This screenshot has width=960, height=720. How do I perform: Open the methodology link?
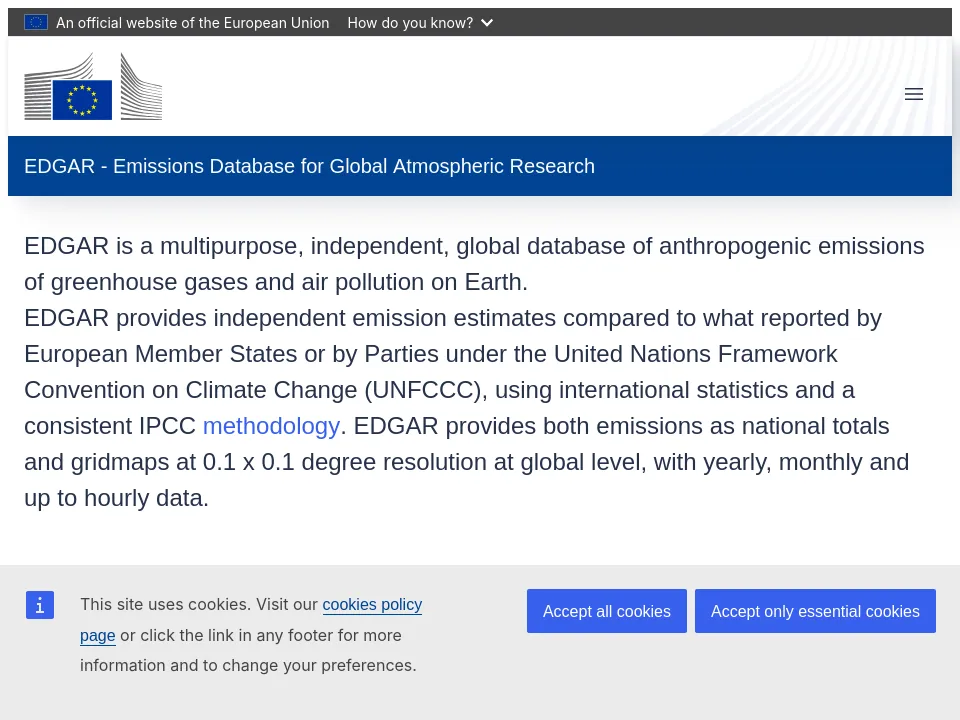point(271,426)
